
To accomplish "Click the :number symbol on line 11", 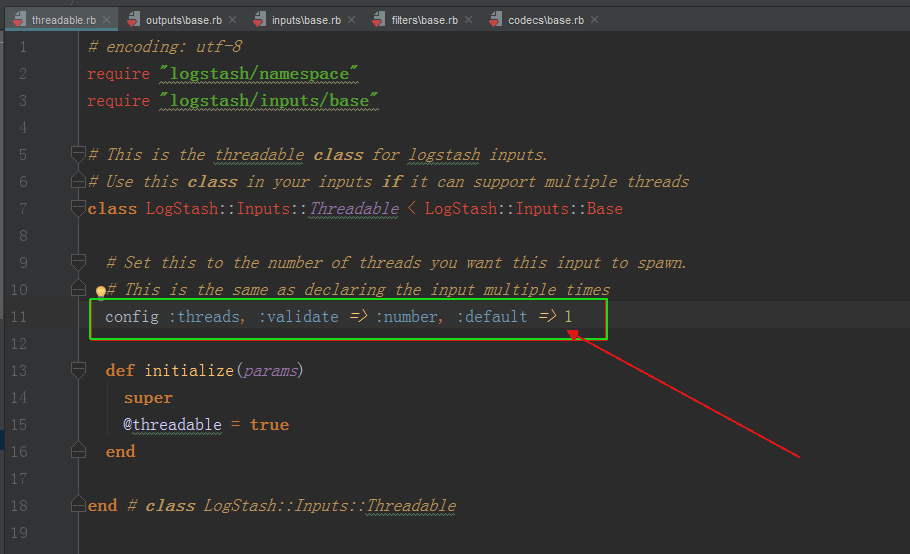I will click(407, 317).
